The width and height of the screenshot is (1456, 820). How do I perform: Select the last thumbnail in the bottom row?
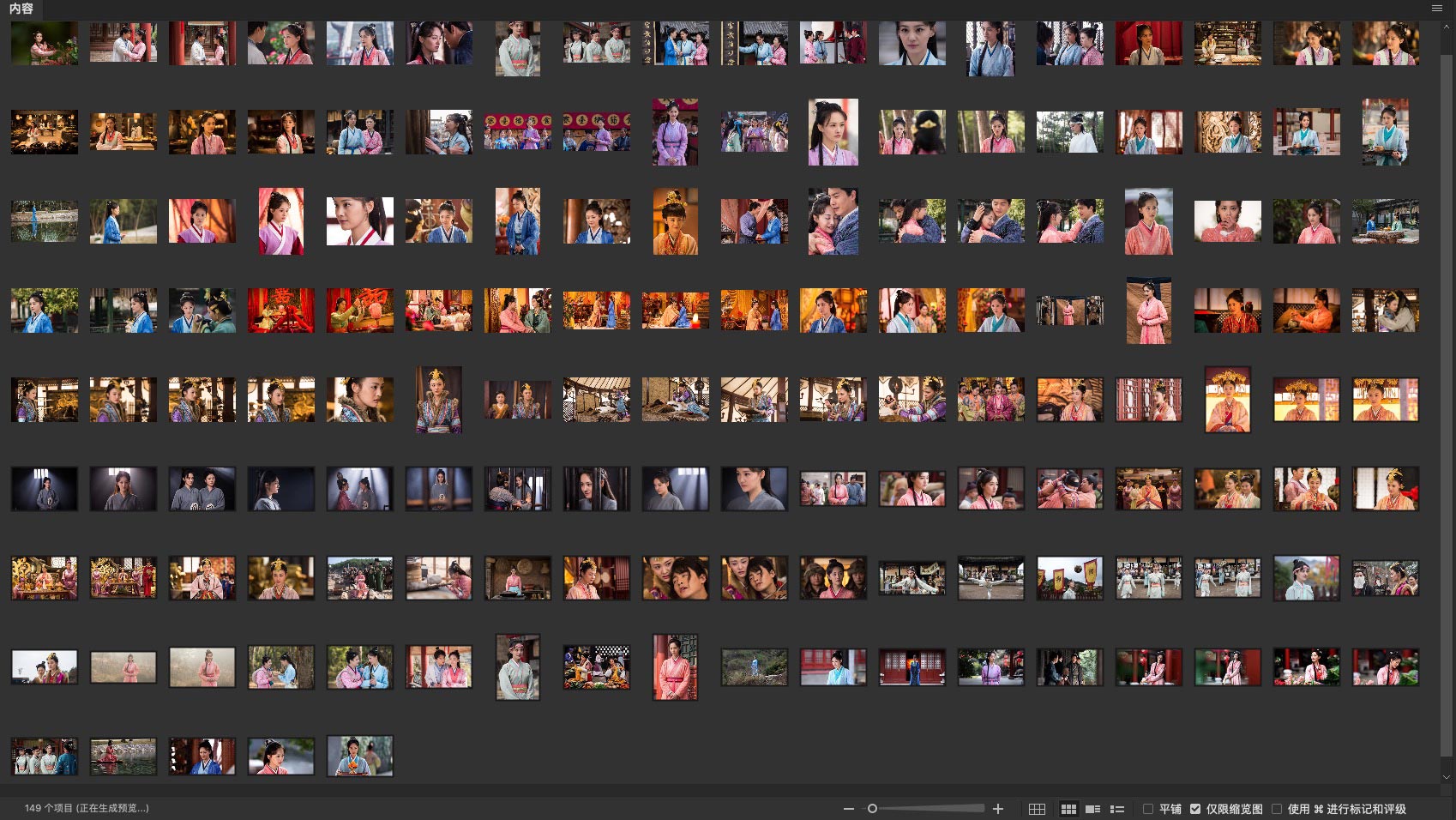click(x=360, y=756)
